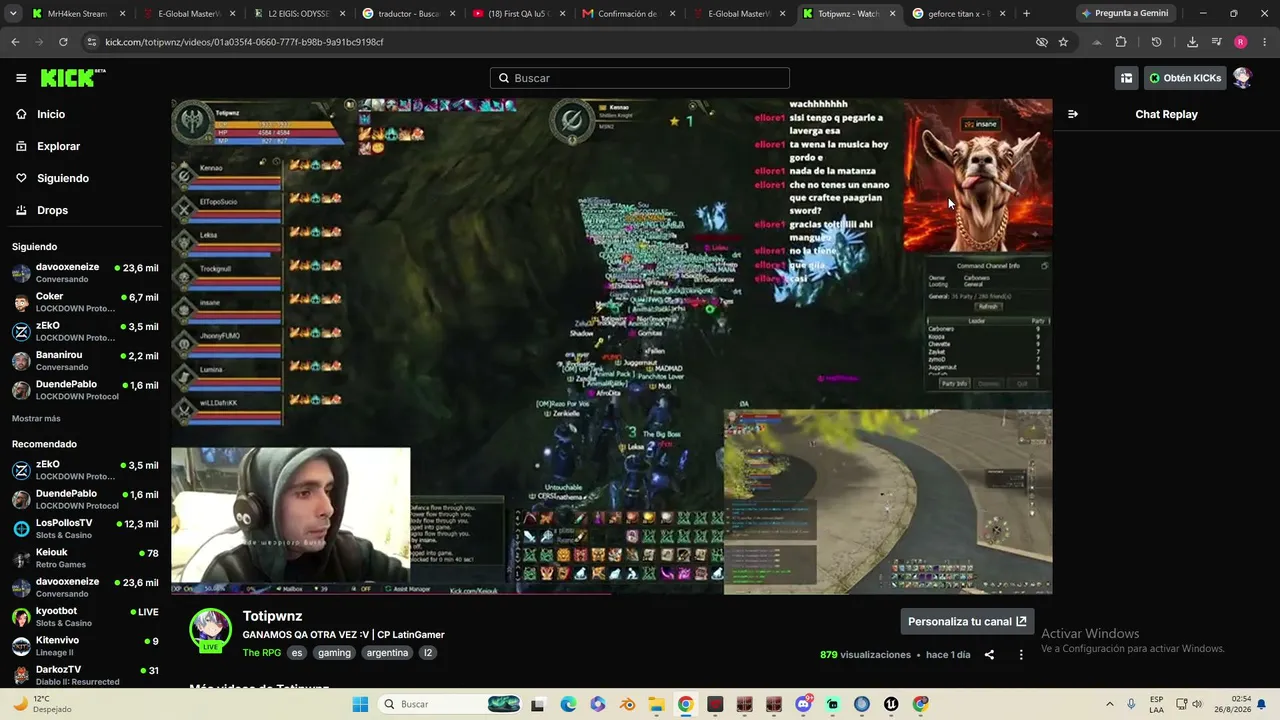This screenshot has width=1280, height=720.
Task: Open The RPG category link
Action: (262, 653)
